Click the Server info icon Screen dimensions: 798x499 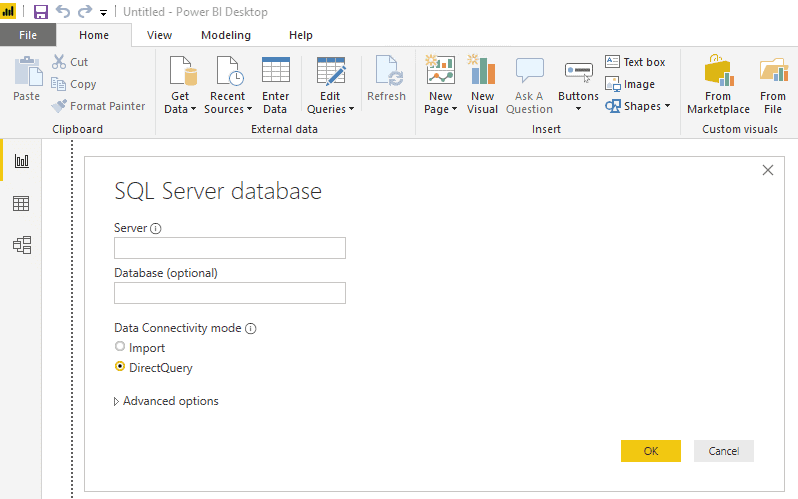156,229
